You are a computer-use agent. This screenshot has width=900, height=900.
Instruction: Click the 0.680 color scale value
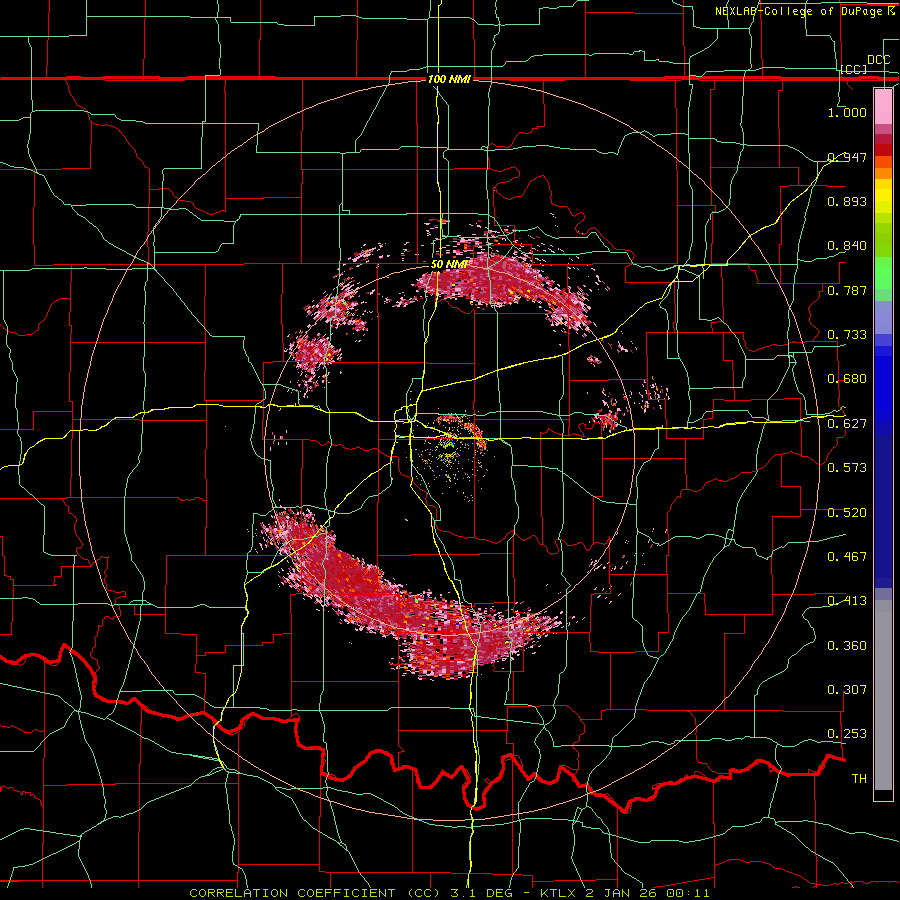coord(847,379)
